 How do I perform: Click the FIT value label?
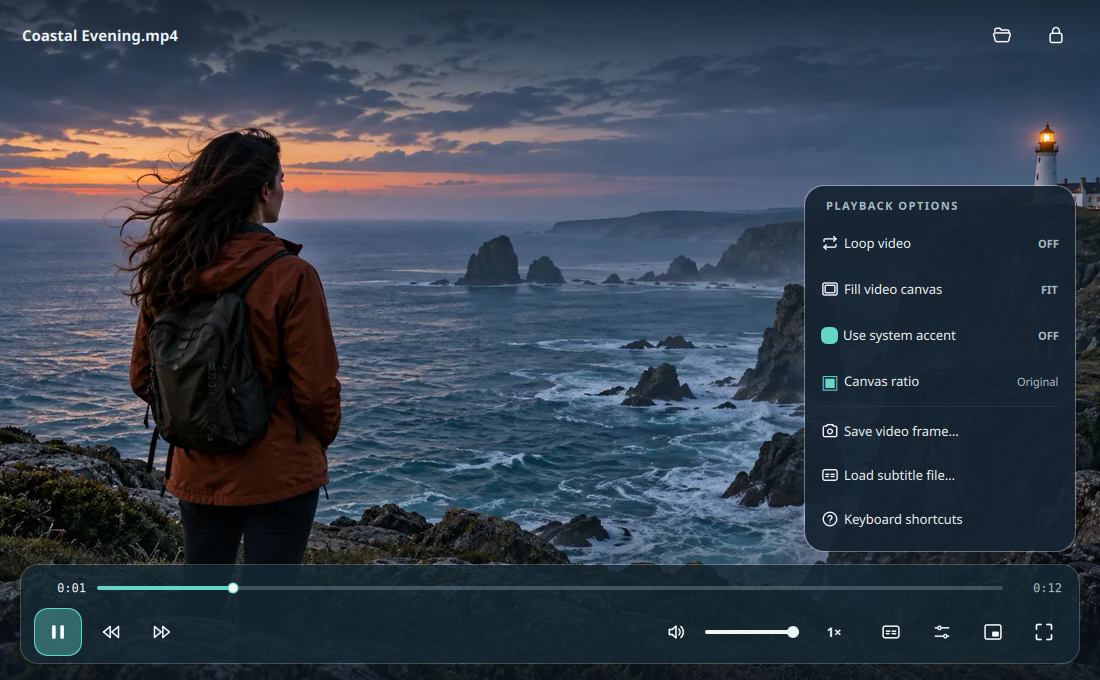pos(1049,290)
